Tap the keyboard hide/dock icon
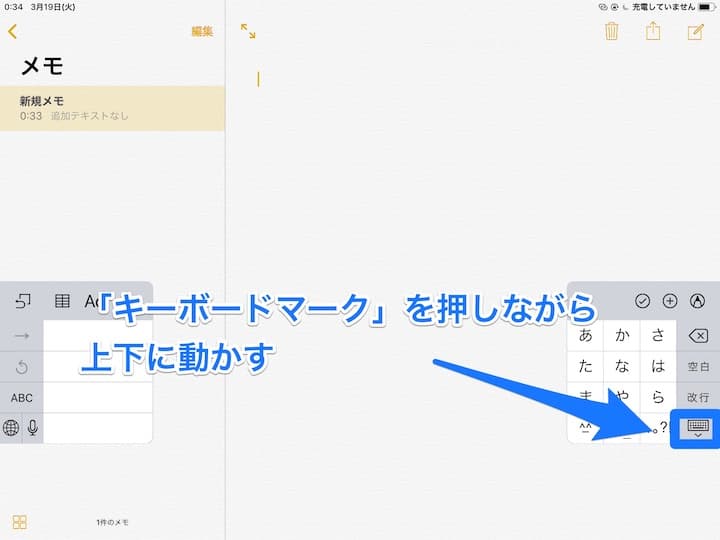 point(698,428)
